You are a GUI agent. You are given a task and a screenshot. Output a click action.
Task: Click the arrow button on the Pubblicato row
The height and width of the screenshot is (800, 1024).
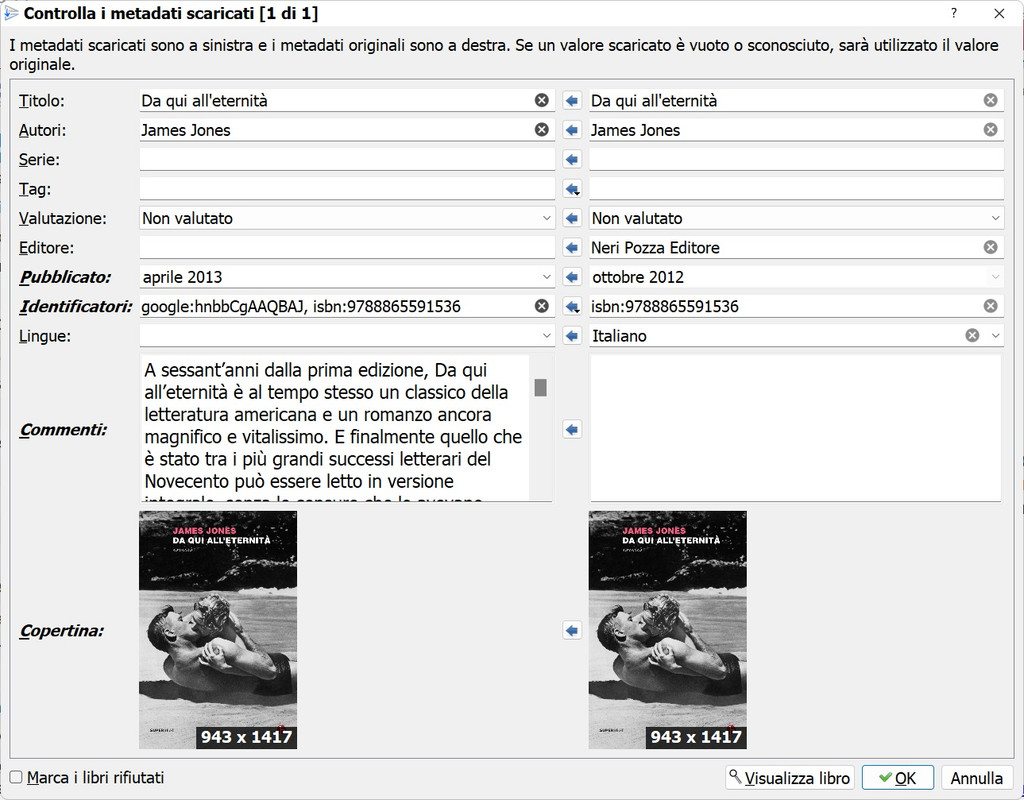[572, 277]
